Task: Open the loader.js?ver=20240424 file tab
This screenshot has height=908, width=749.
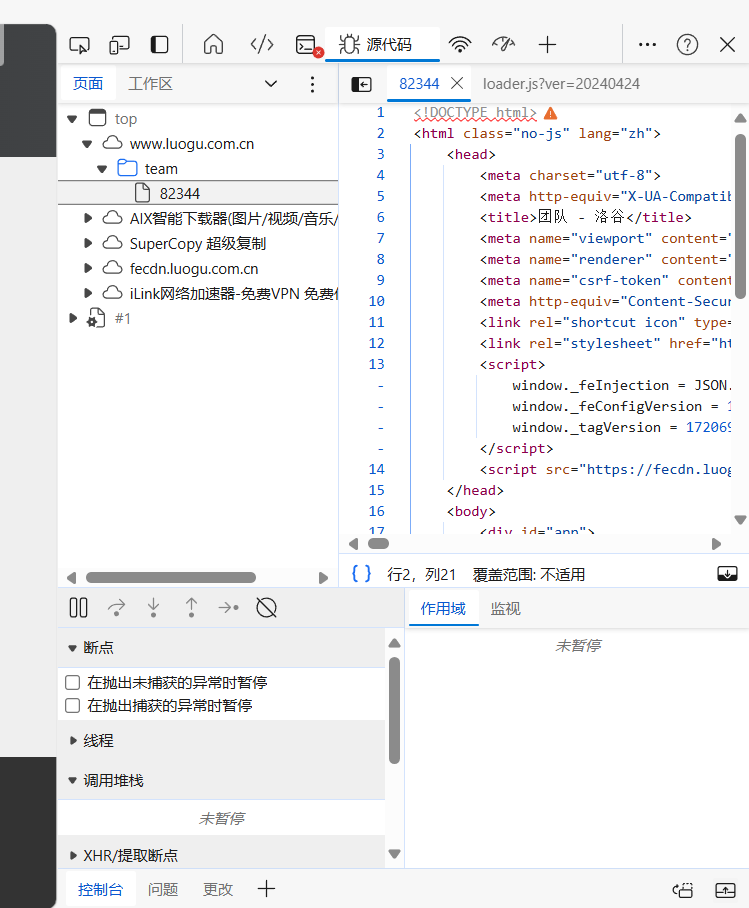Action: click(561, 84)
